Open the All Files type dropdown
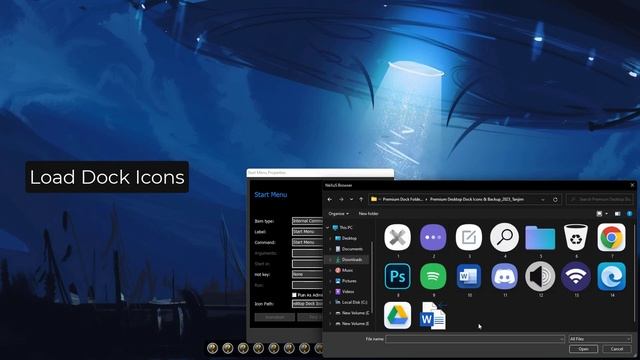Viewport: 640px width, 360px height. coord(600,339)
